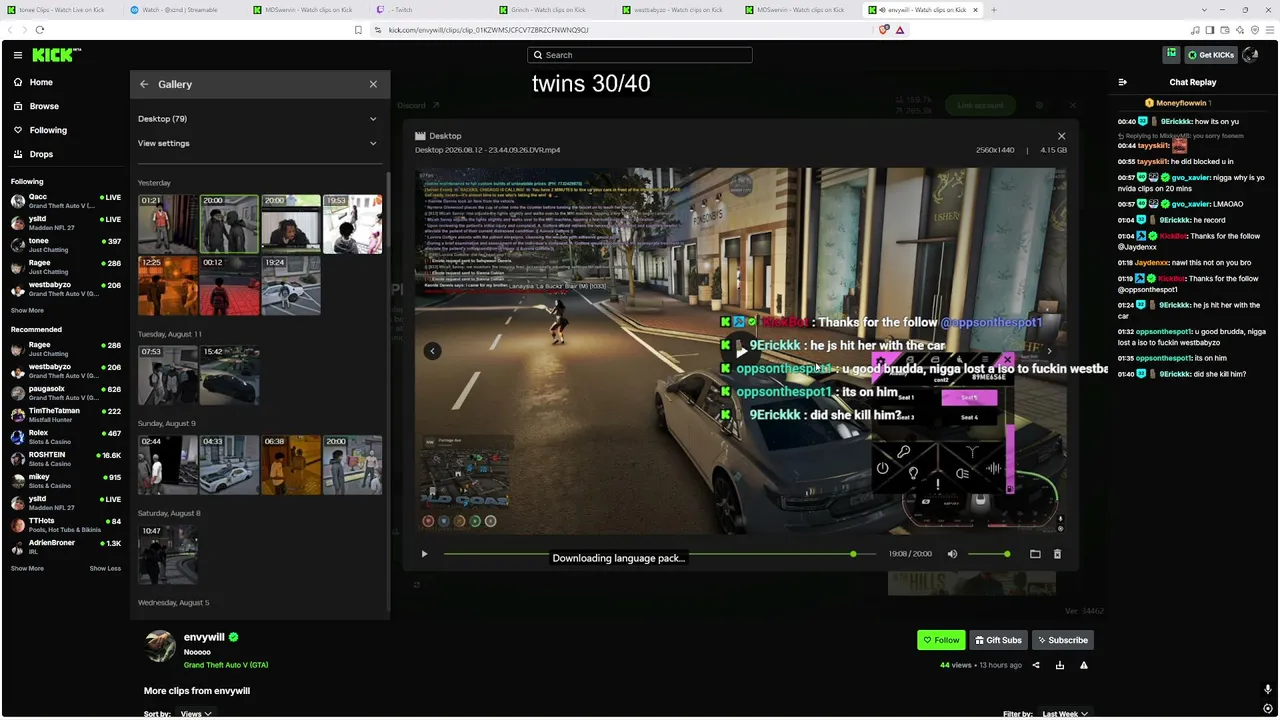
Task: Focus the Kick search field
Action: (x=640, y=55)
